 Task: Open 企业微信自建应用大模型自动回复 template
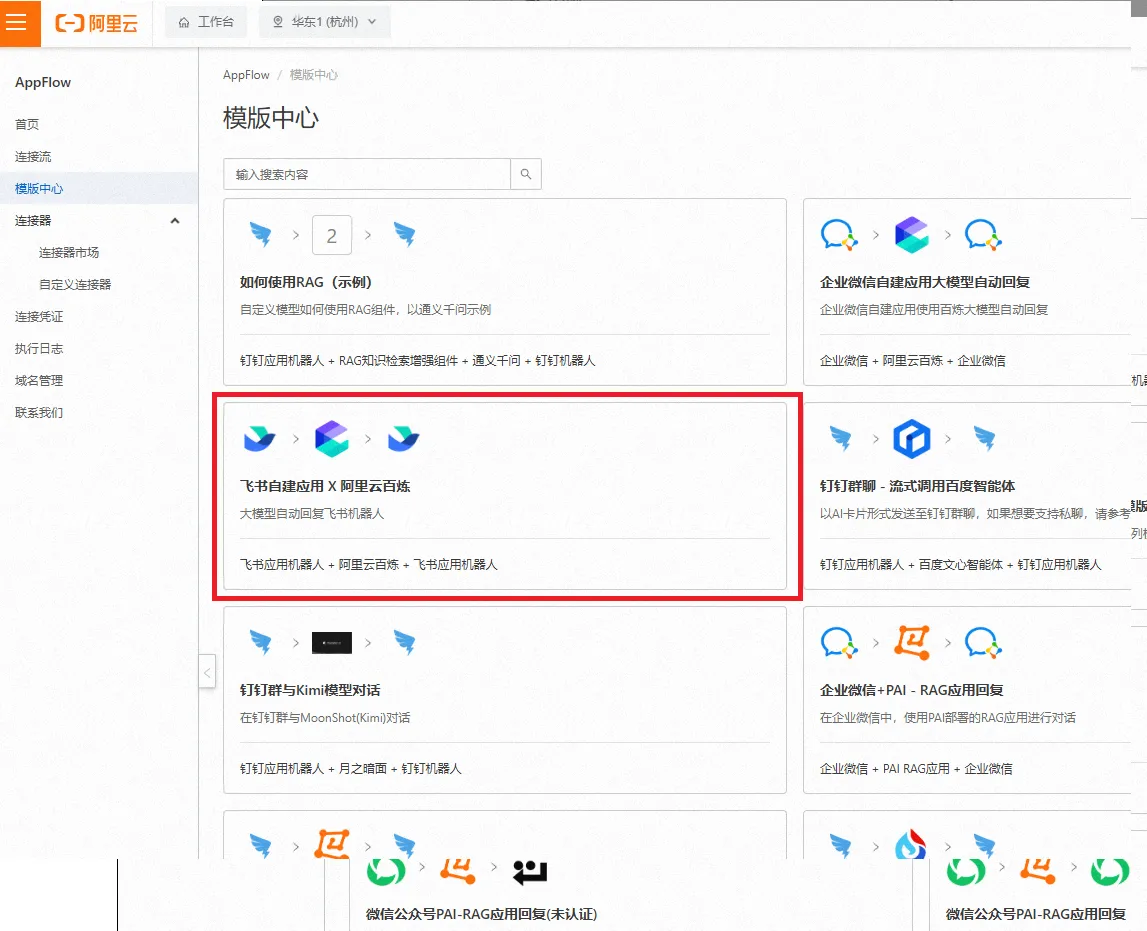click(x=925, y=282)
